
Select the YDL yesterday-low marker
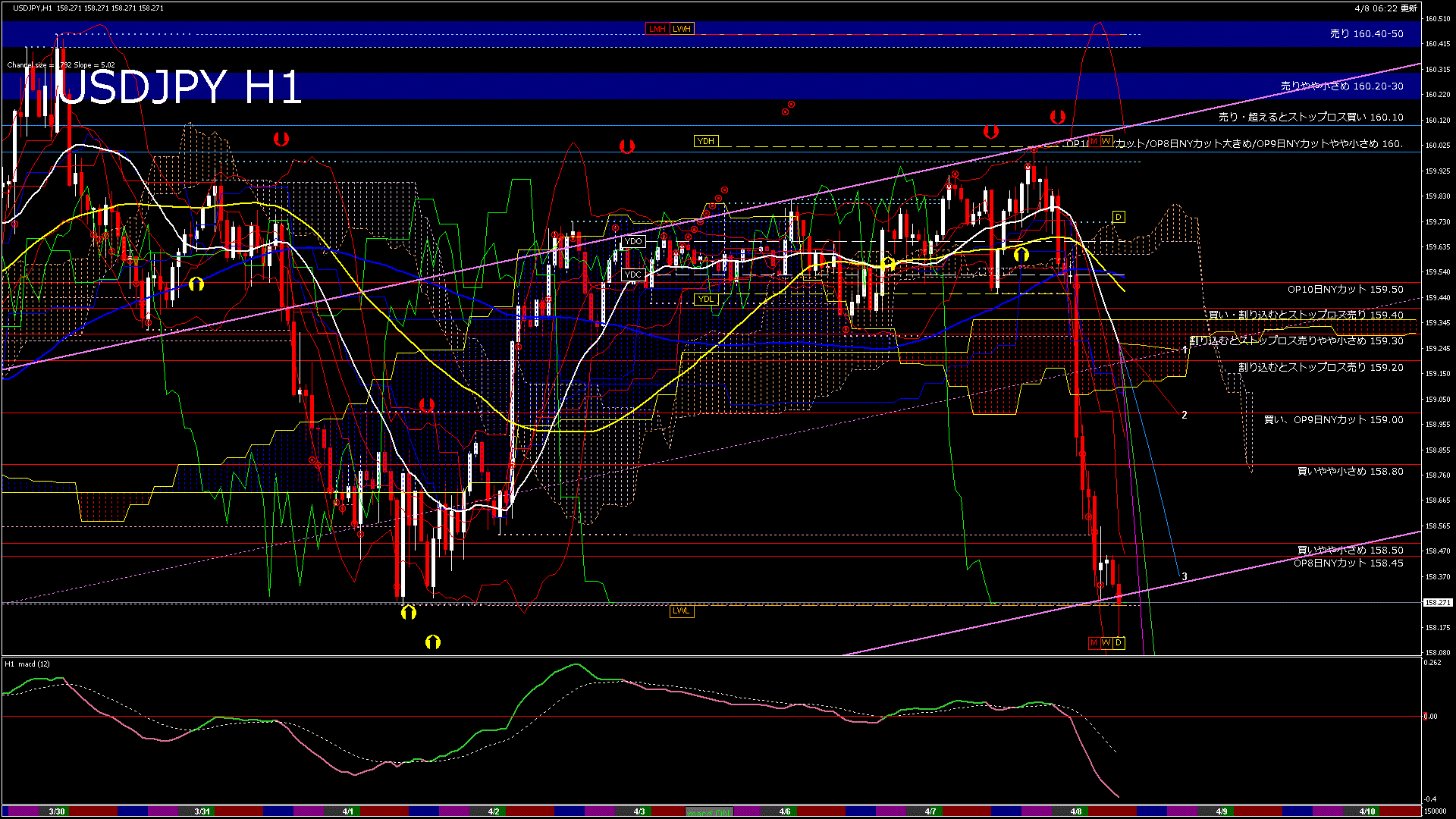point(706,298)
